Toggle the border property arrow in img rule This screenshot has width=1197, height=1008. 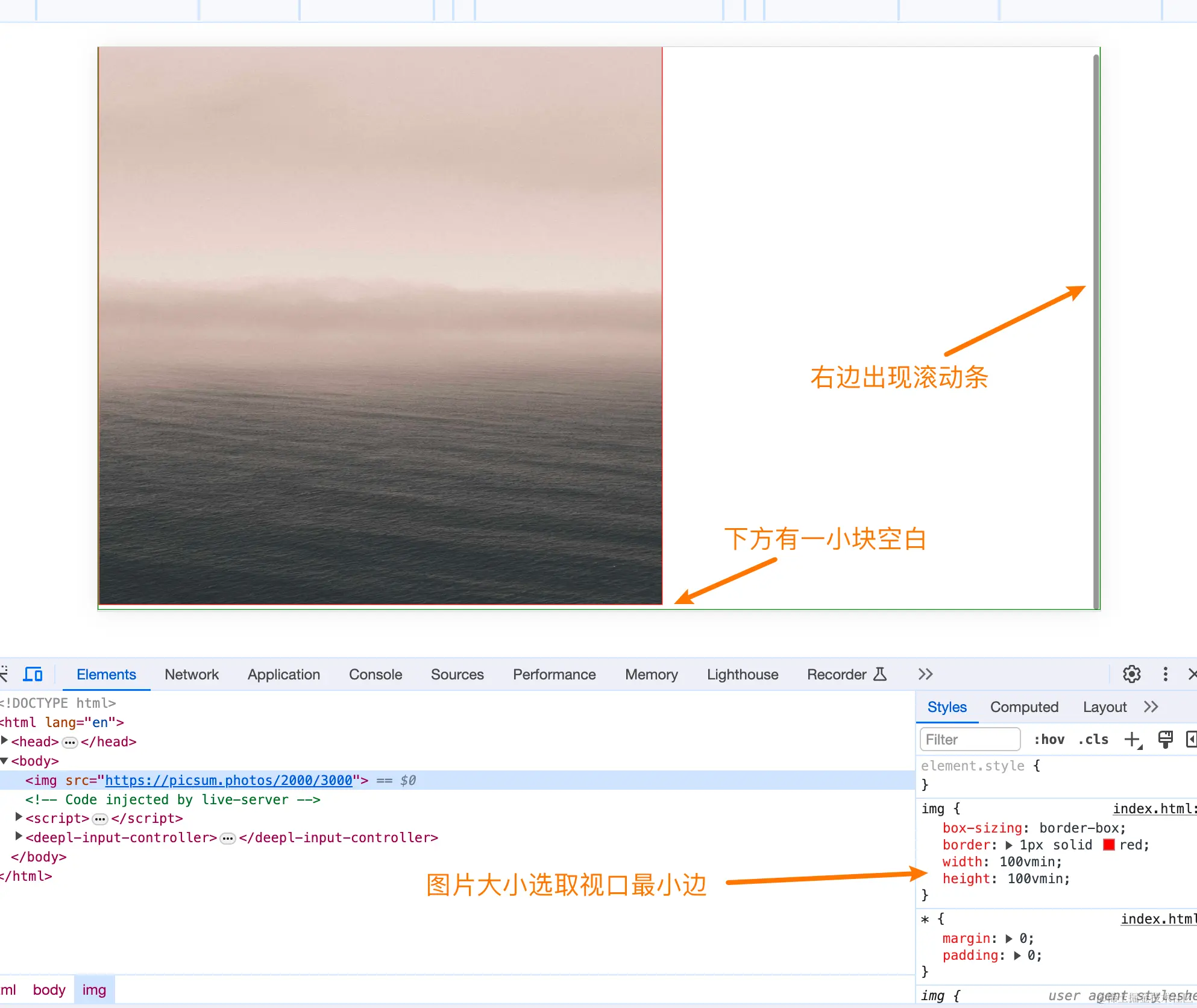coord(1010,845)
